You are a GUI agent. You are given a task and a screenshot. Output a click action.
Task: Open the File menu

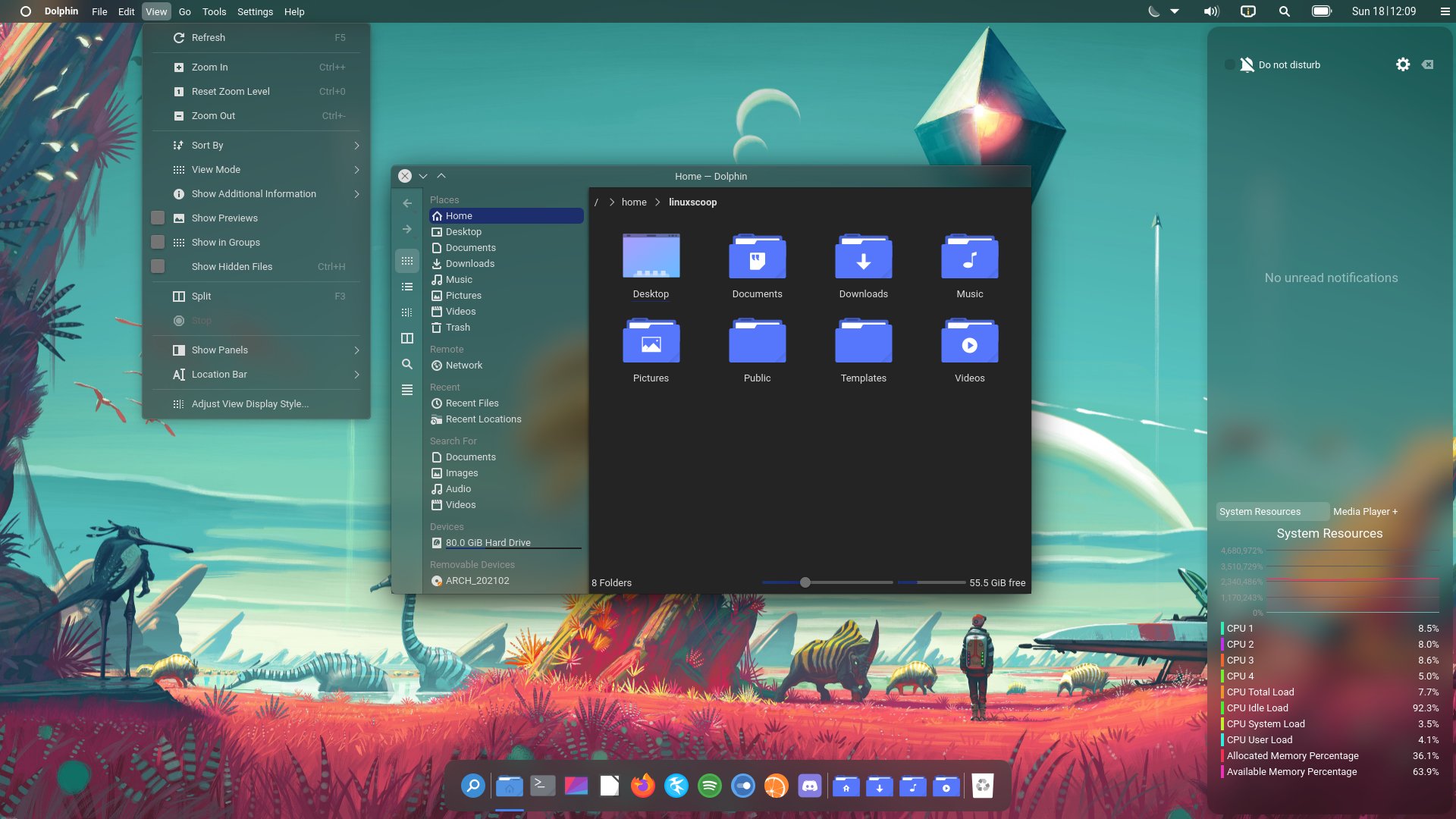[x=99, y=11]
